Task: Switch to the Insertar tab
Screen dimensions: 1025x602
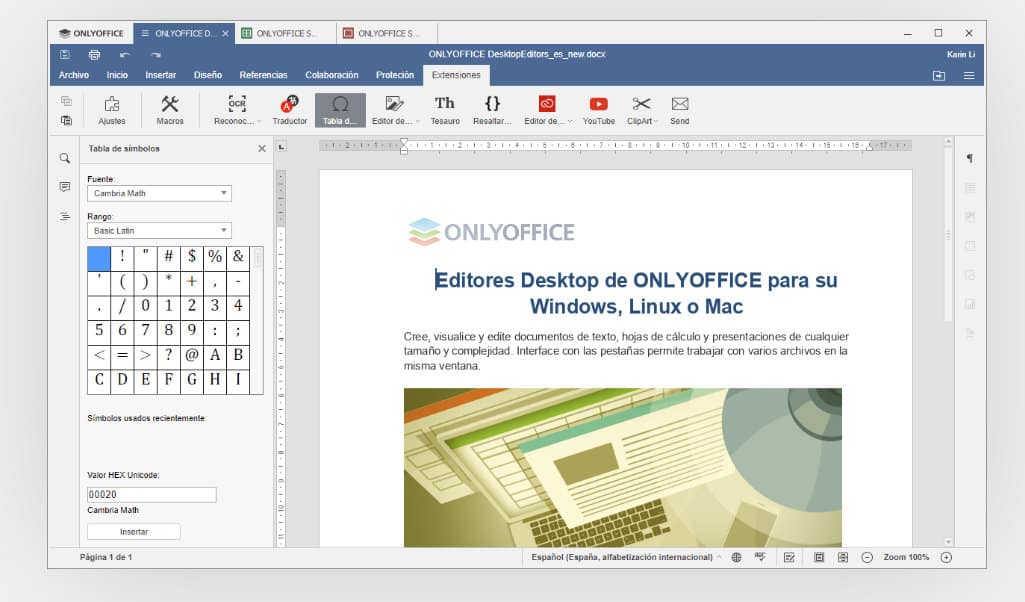Action: 161,75
